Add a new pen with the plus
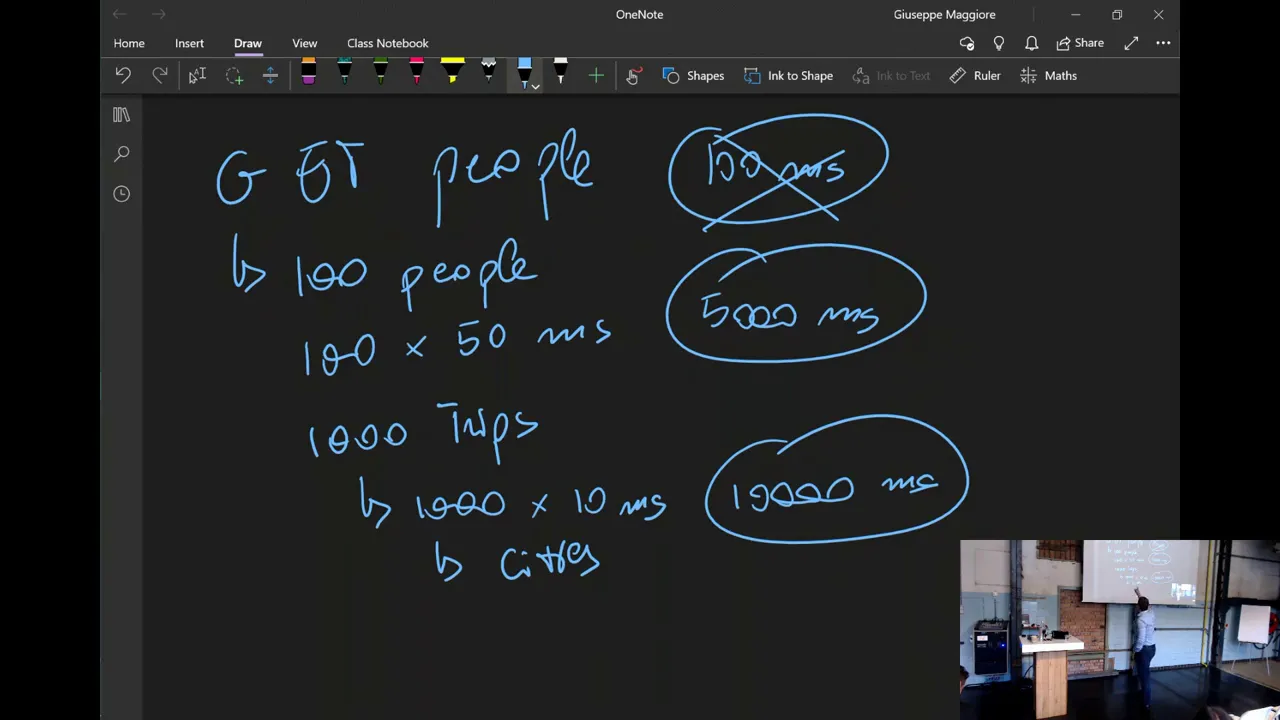This screenshot has width=1280, height=720. (596, 75)
